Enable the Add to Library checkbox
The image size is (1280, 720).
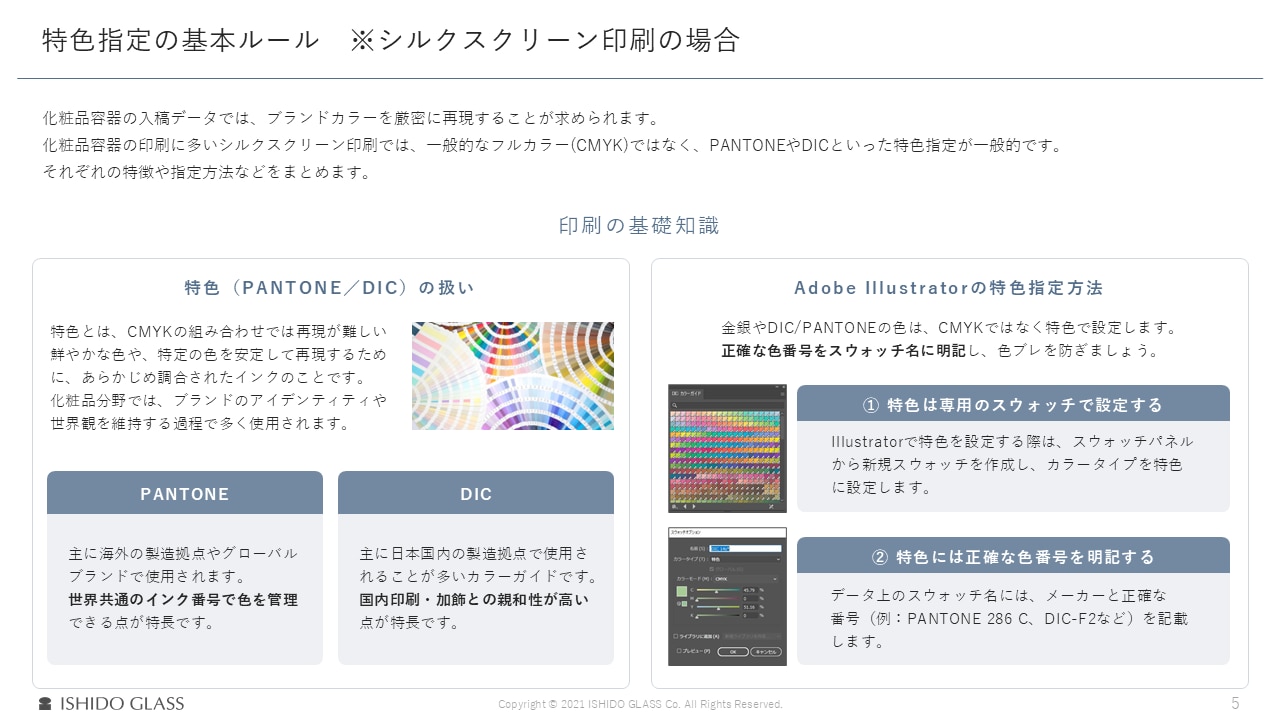678,636
